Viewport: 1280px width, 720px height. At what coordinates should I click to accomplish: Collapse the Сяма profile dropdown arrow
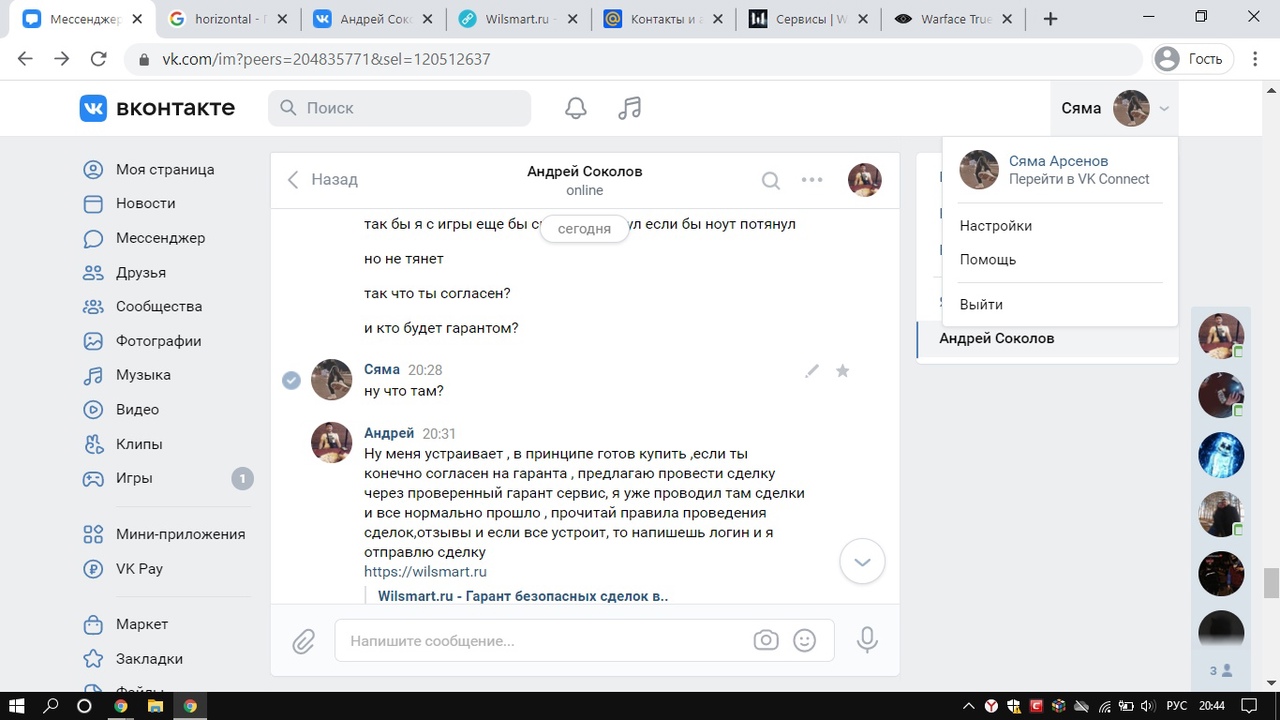[x=1165, y=109]
